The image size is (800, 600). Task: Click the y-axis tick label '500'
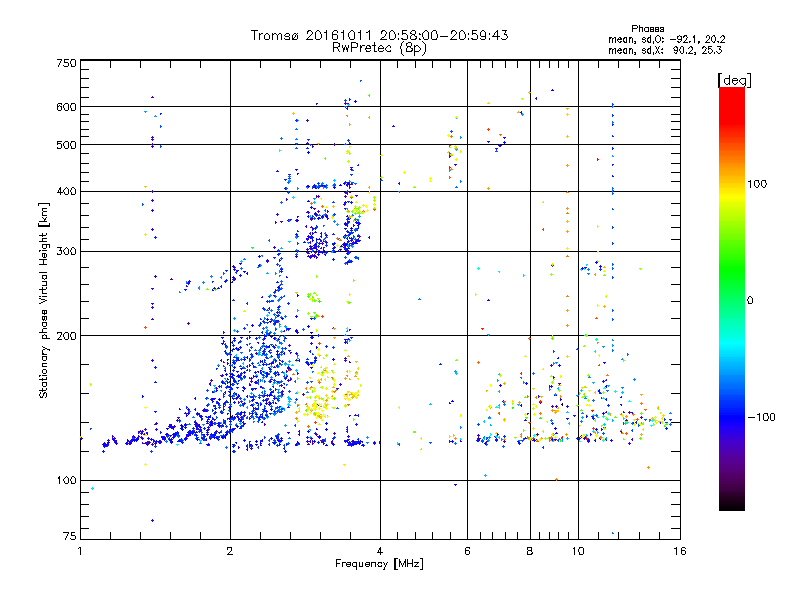point(66,145)
